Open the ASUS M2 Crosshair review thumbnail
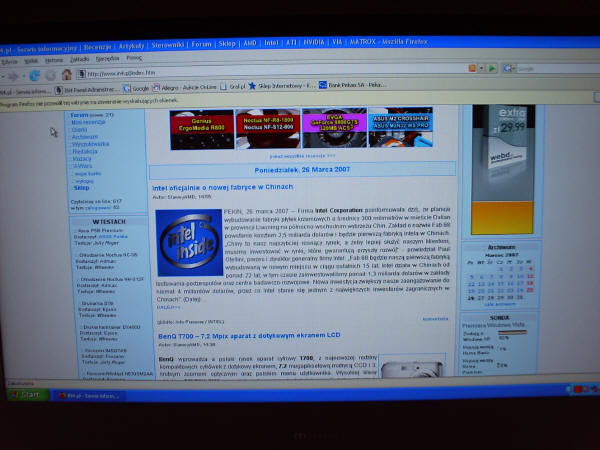This screenshot has height=450, width=600. click(x=401, y=127)
